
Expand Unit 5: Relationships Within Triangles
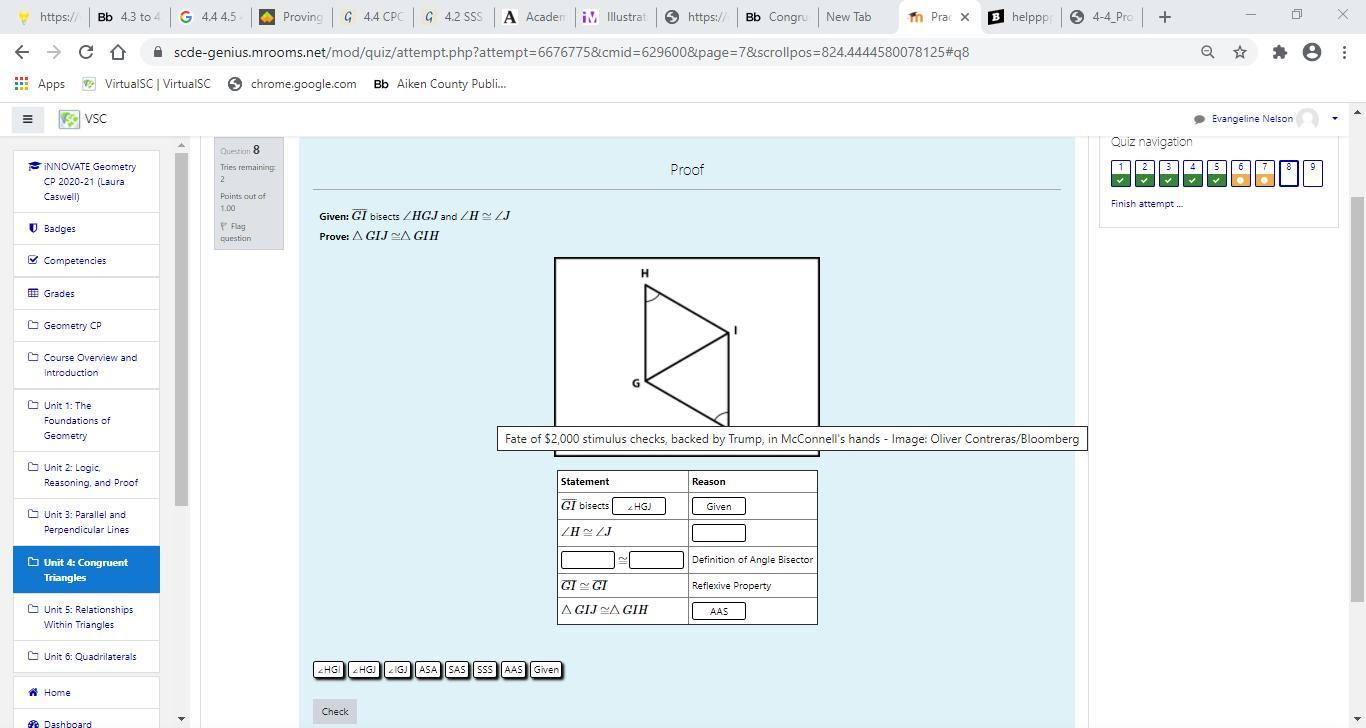tap(87, 617)
